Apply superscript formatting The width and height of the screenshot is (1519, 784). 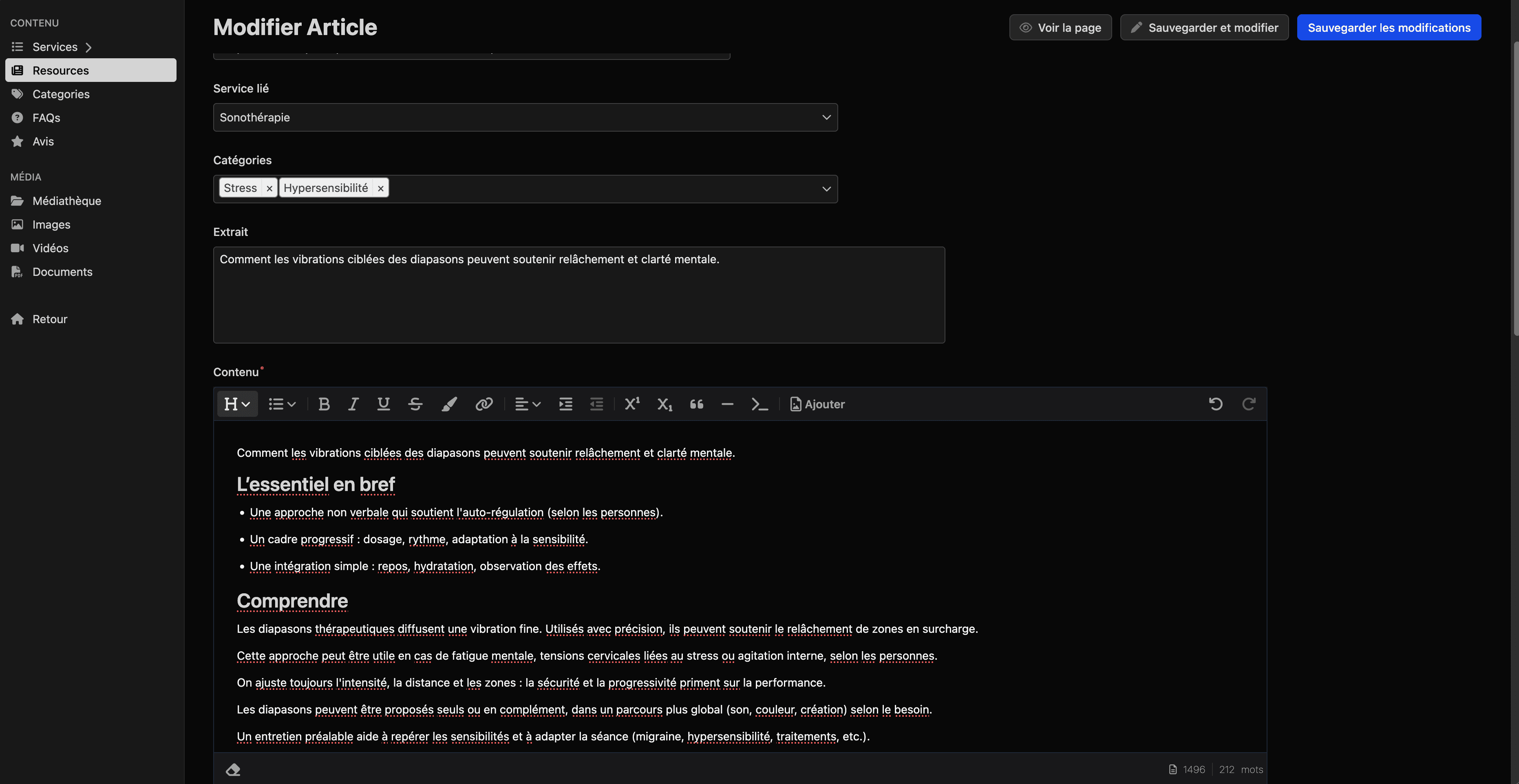(x=631, y=404)
